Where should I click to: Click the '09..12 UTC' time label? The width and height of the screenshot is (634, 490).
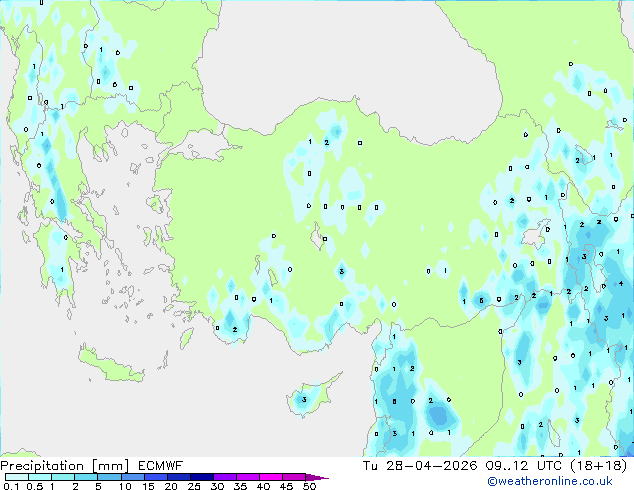(524, 466)
